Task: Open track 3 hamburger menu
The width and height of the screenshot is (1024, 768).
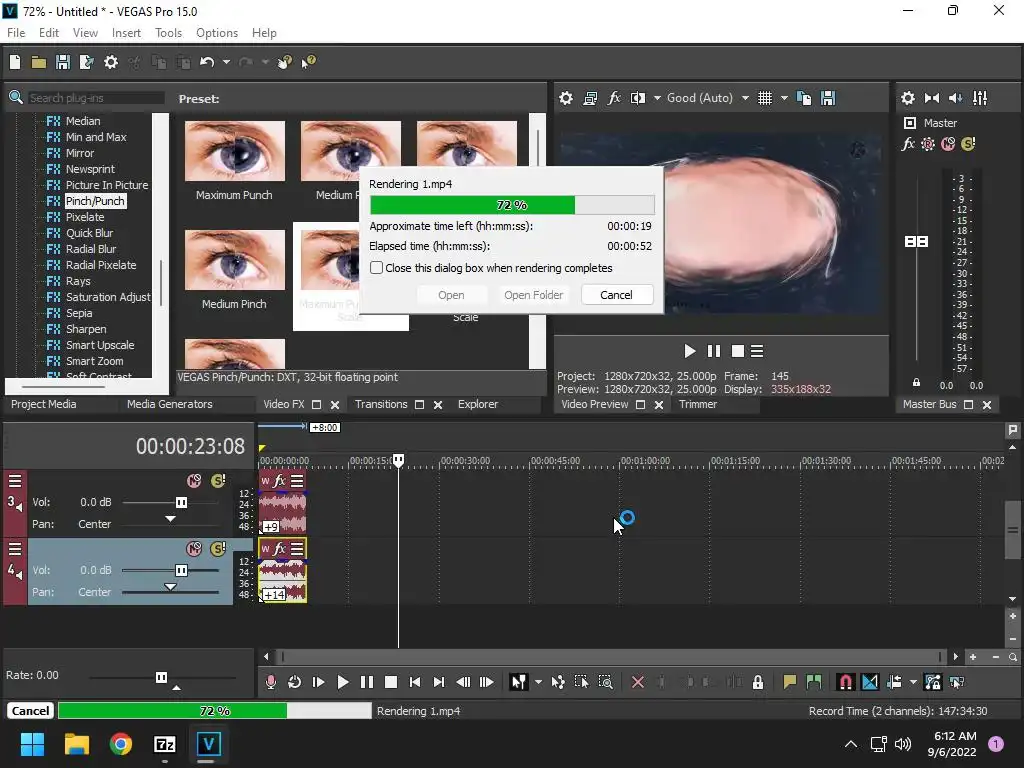Action: coord(15,481)
